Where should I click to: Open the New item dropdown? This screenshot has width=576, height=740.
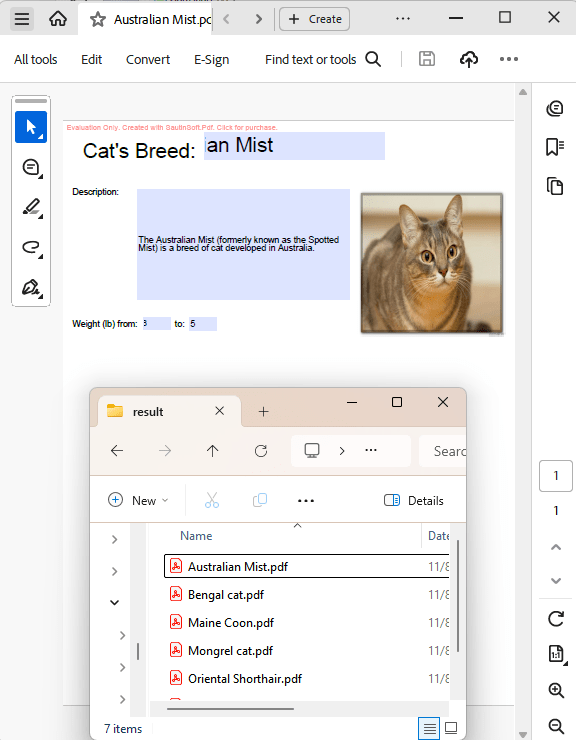138,500
